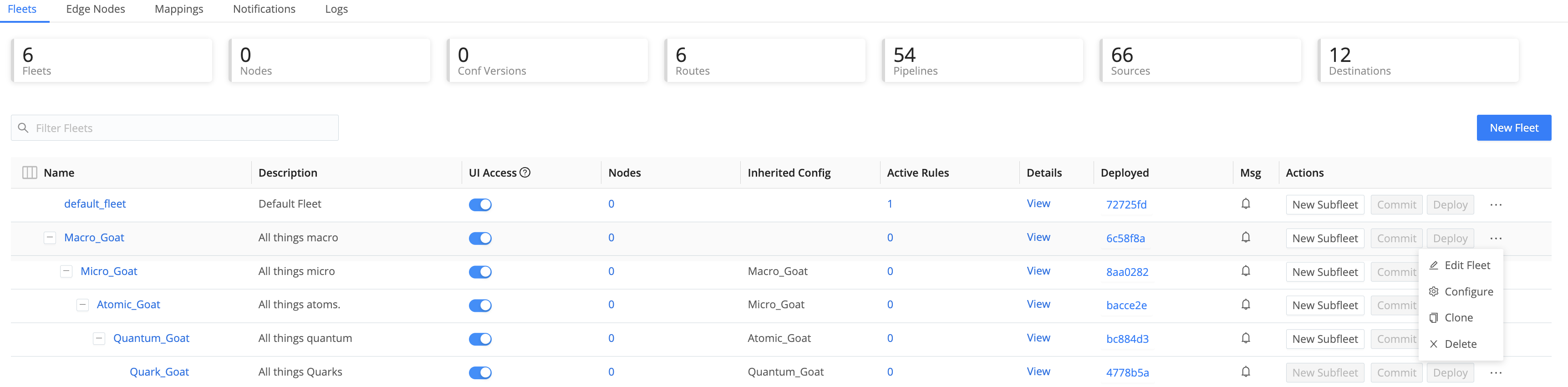Open the more actions ellipsis for default_fleet
Image resolution: width=1568 pixels, height=387 pixels.
pyautogui.click(x=1496, y=205)
